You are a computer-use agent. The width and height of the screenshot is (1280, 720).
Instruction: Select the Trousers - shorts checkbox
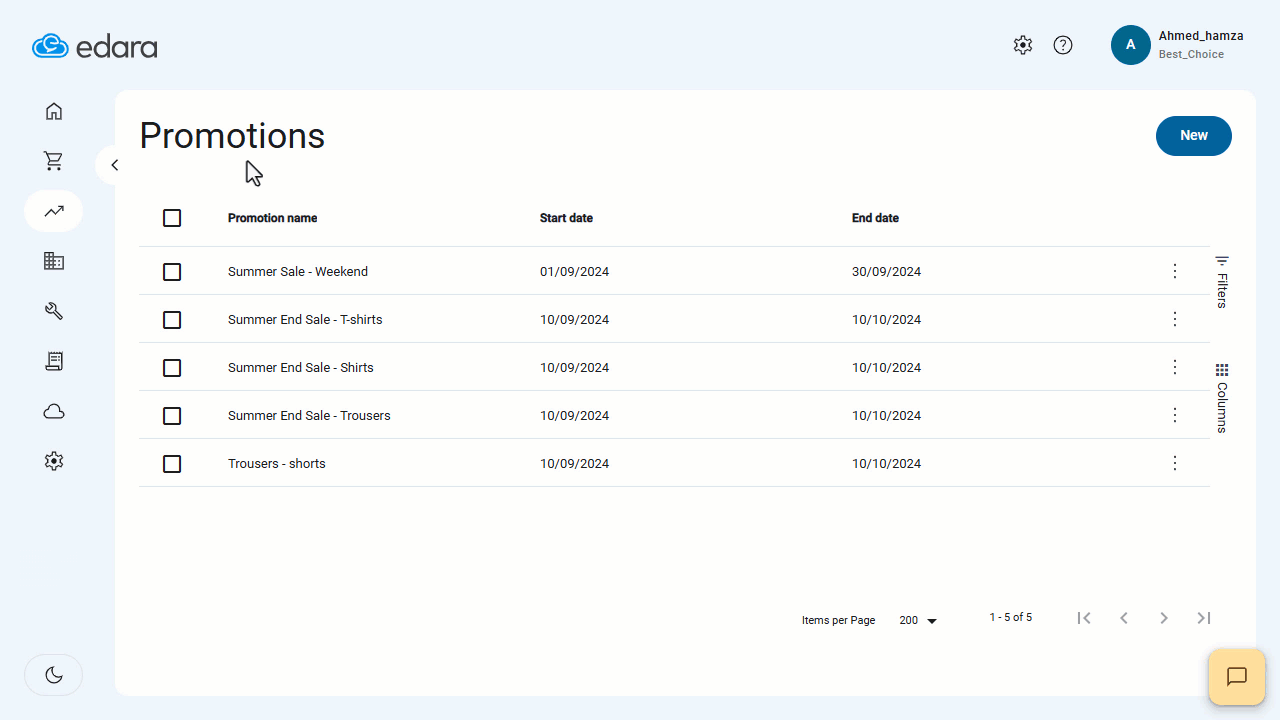[172, 464]
